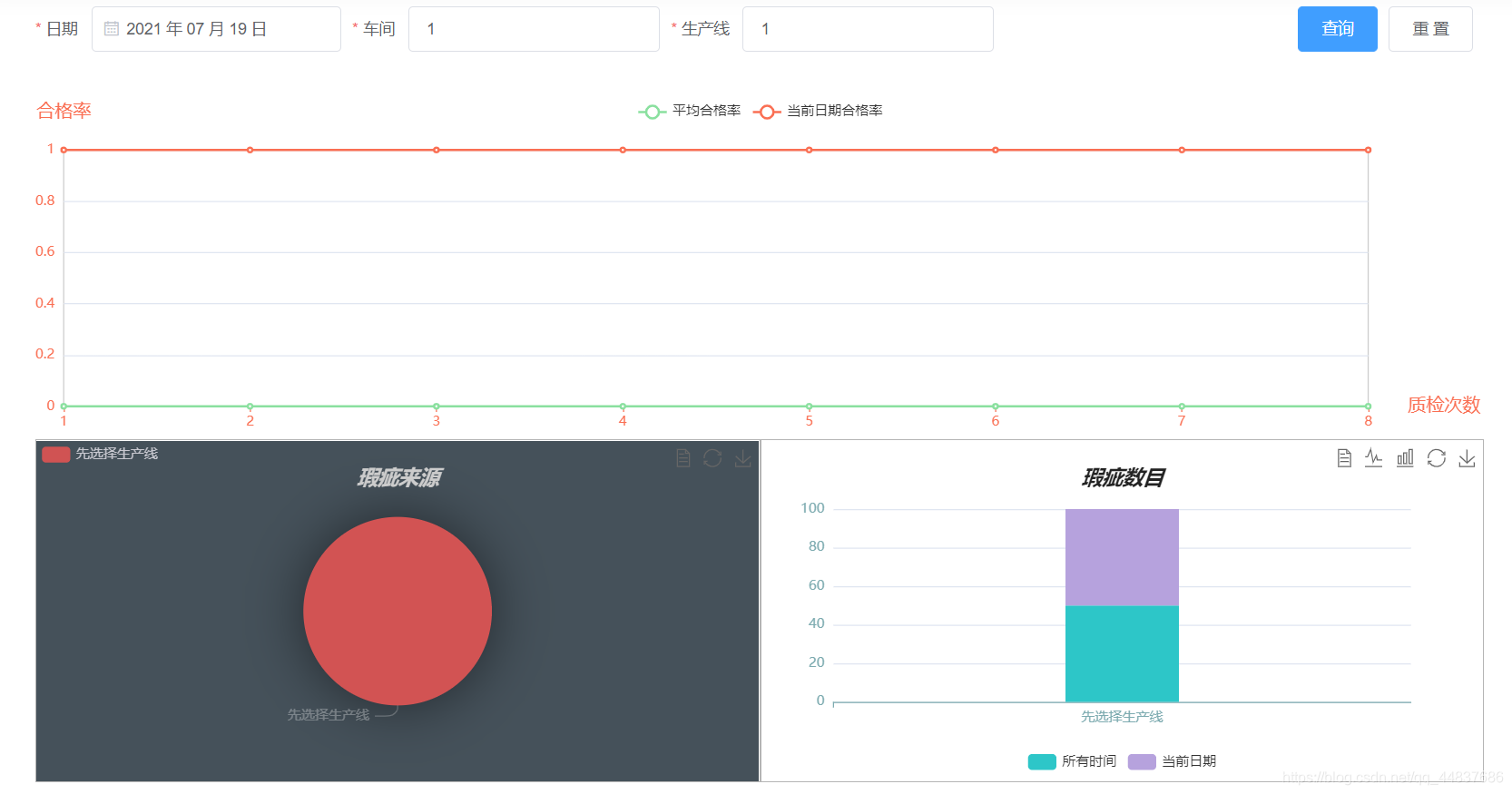
Task: Toggle the 当前日期合格率 legend series
Action: 818,111
